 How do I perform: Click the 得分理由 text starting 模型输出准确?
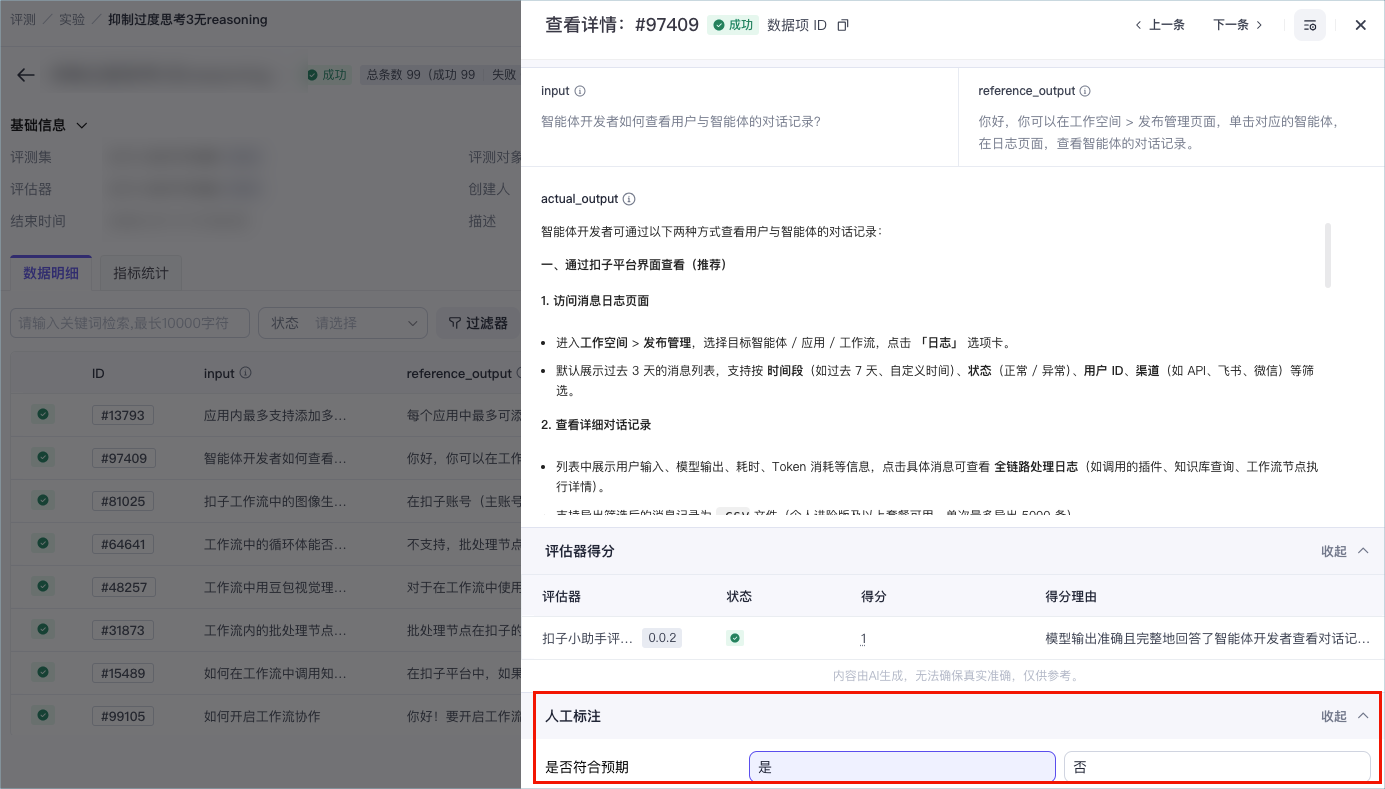click(x=1207, y=638)
